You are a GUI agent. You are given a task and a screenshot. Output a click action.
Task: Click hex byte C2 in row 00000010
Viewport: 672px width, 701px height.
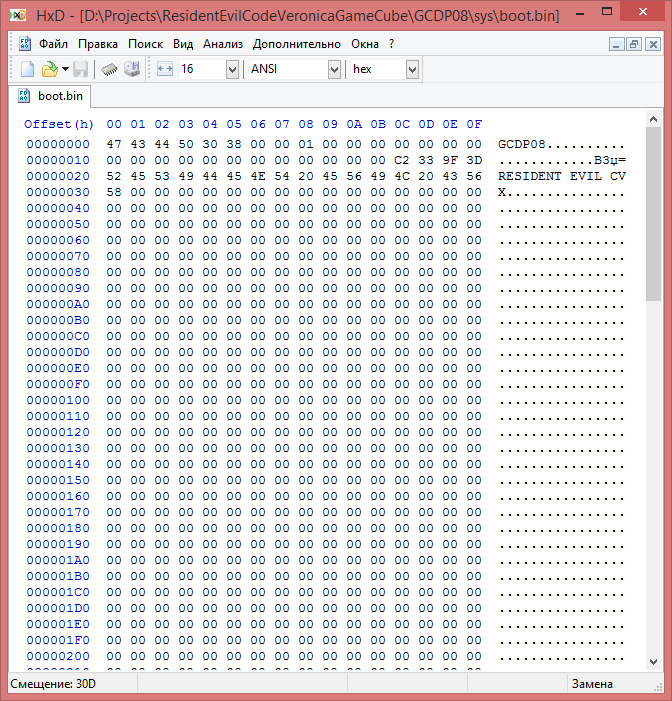(402, 160)
